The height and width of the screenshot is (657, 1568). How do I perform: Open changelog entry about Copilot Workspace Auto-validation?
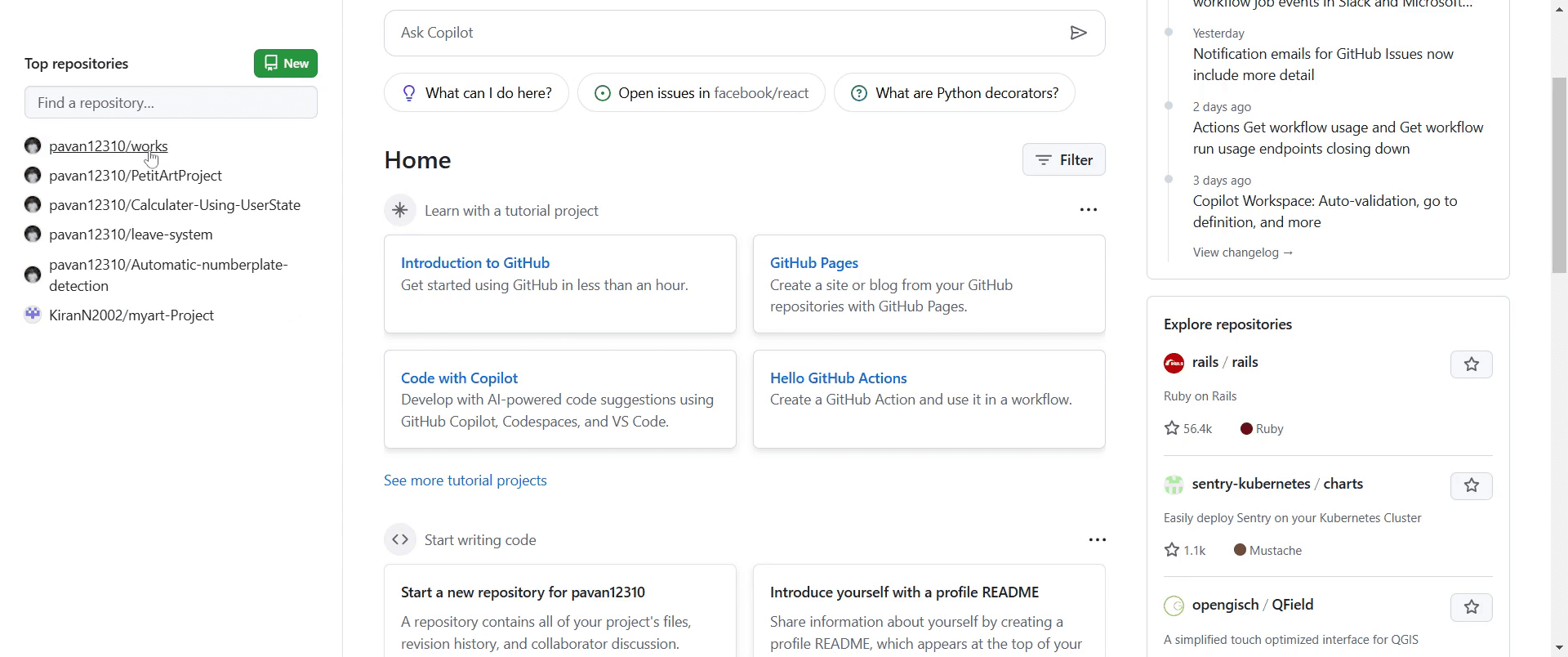pos(1325,212)
